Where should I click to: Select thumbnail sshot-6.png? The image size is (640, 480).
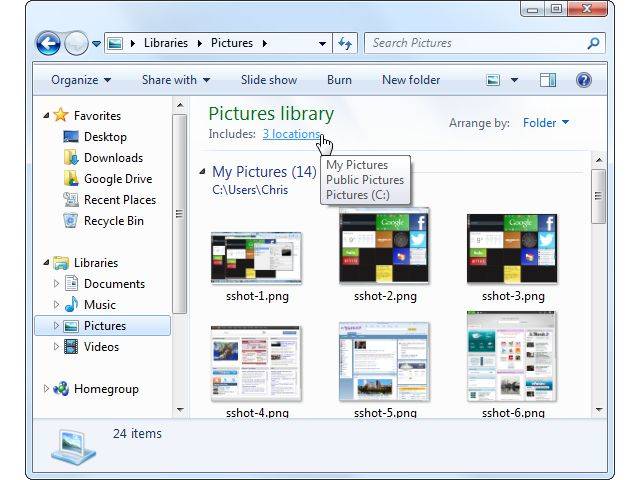(x=512, y=356)
